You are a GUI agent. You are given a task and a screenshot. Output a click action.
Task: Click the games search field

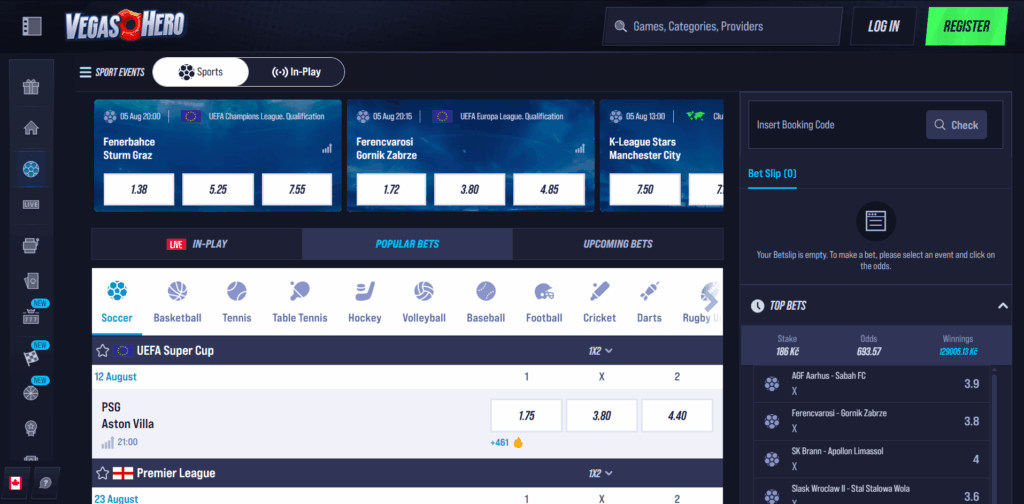[x=722, y=26]
